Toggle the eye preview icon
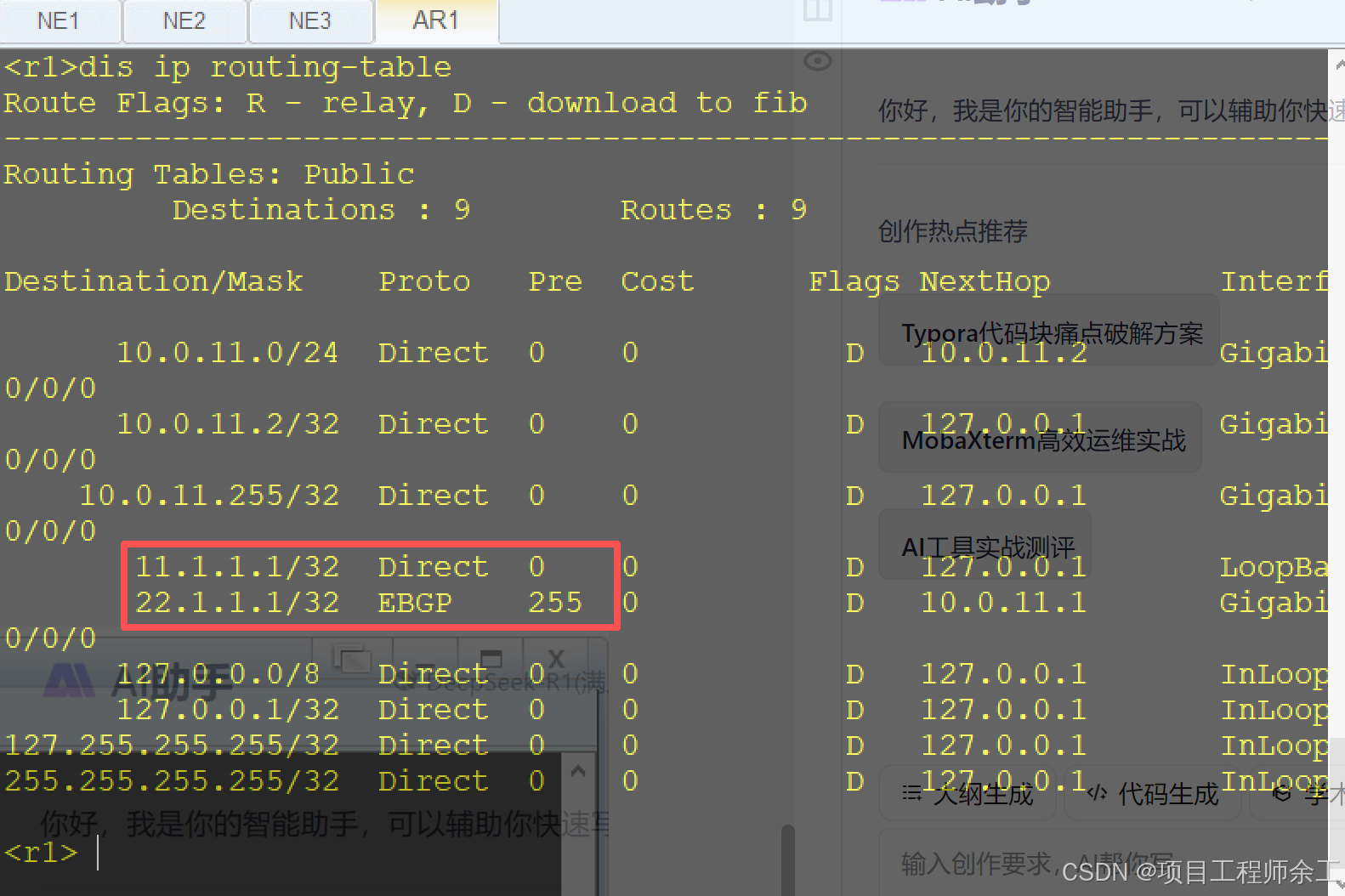Image resolution: width=1345 pixels, height=896 pixels. tap(817, 61)
